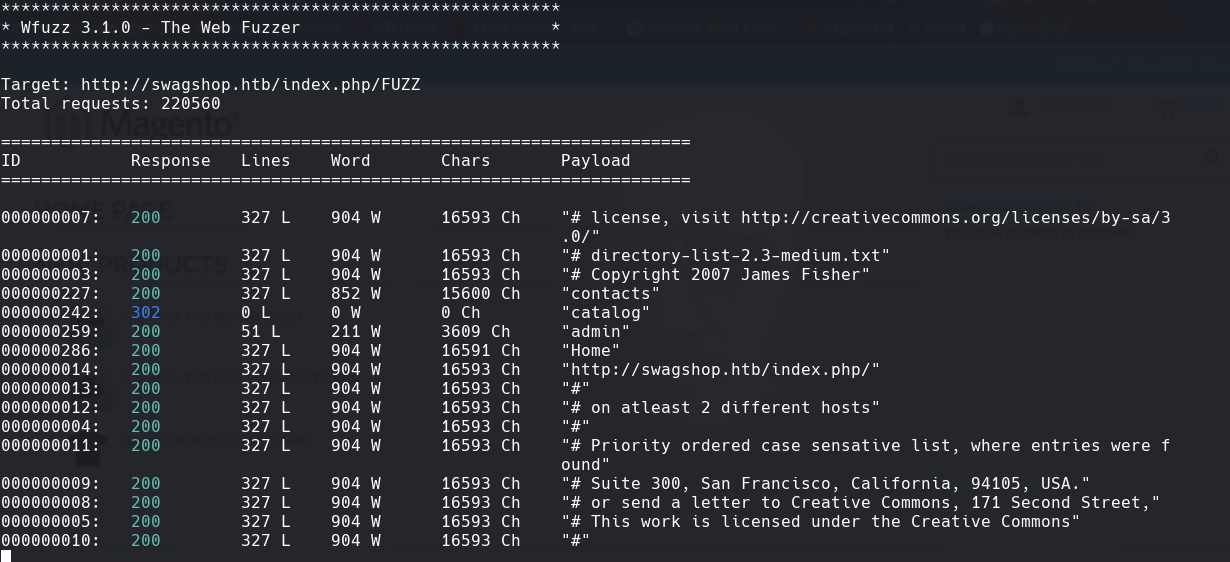
Task: Click the terminal cursor block at bottom
Action: point(6,556)
